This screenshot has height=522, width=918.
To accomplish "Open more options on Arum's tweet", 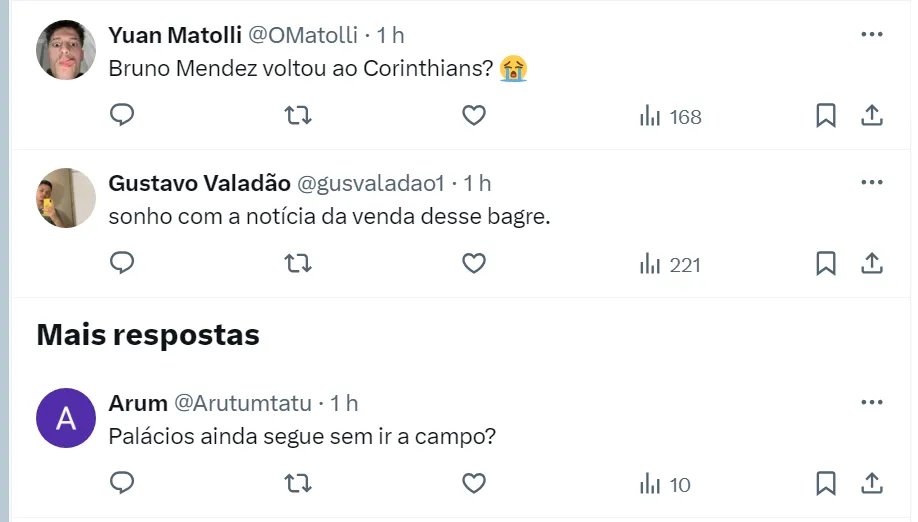I will click(872, 403).
